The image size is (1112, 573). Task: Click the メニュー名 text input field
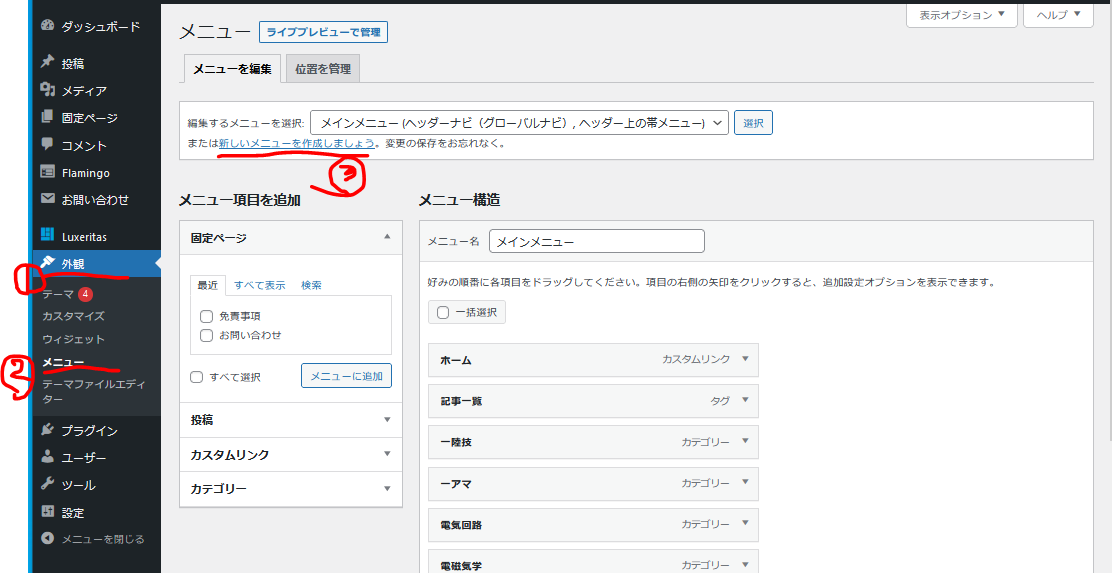pos(597,241)
